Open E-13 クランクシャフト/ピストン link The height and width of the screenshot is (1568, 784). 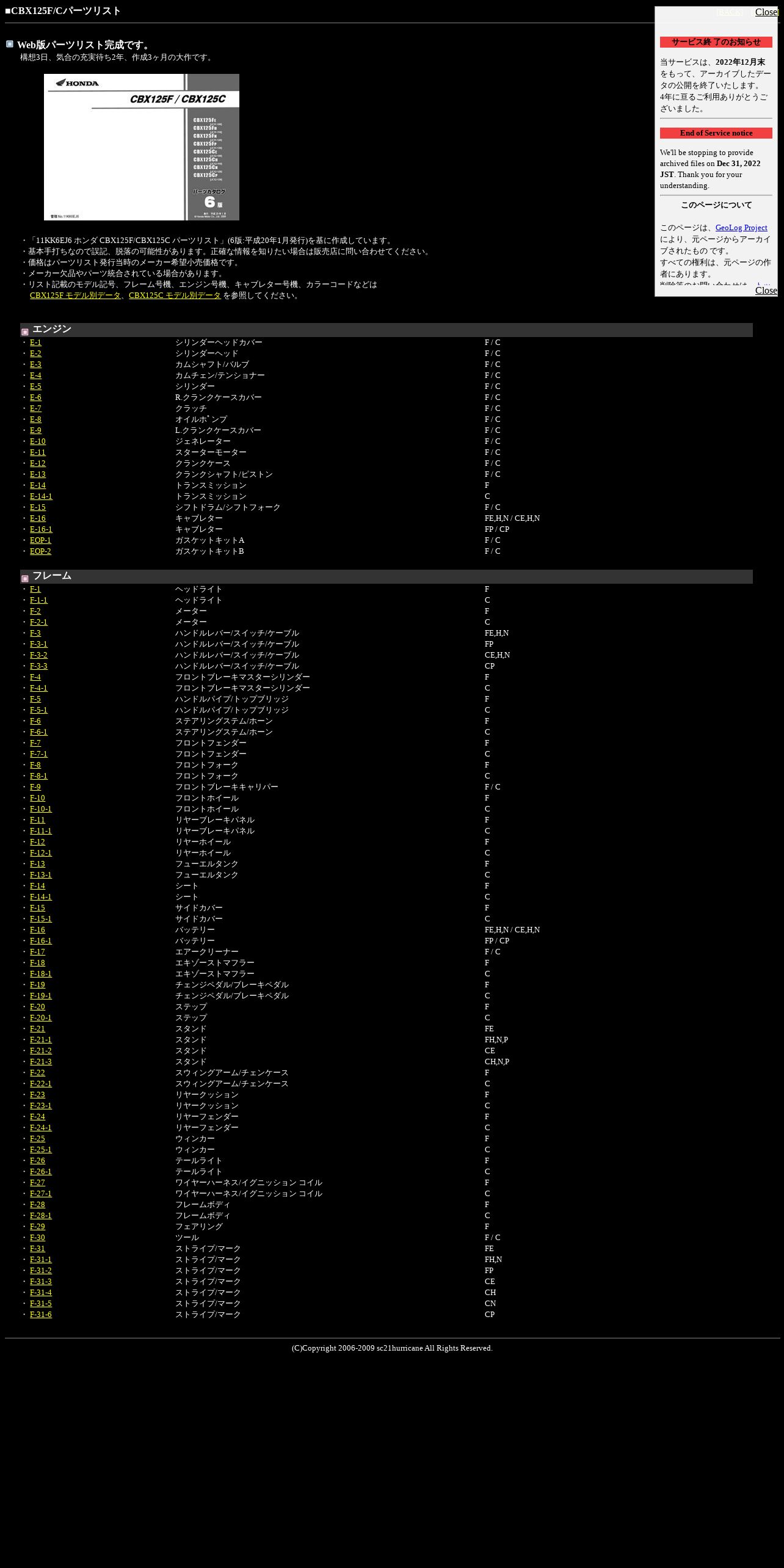pos(38,474)
